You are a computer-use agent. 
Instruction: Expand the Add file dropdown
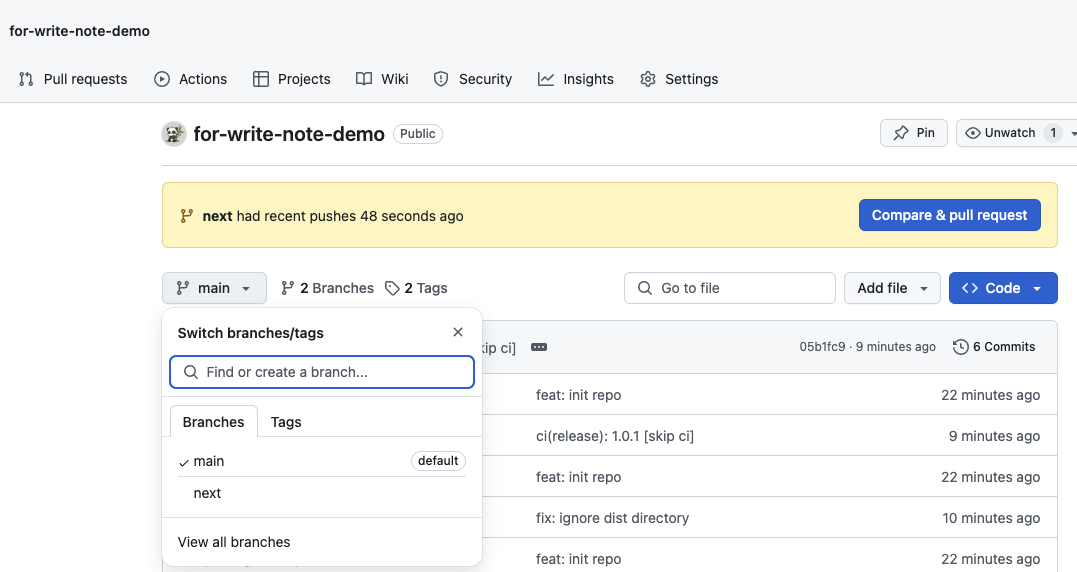pyautogui.click(x=892, y=288)
